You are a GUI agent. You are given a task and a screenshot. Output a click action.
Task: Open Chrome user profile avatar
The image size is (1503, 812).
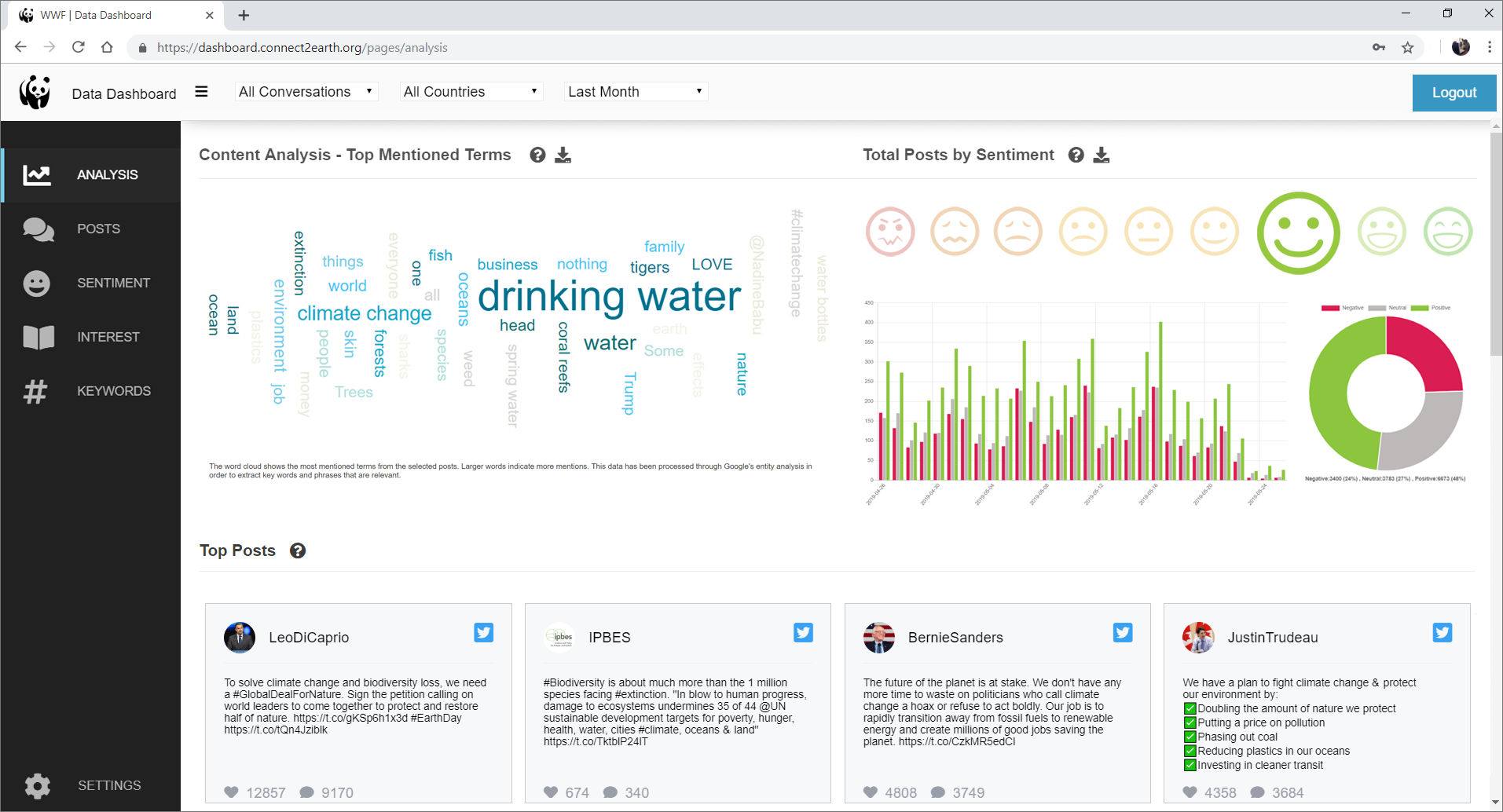click(x=1461, y=47)
